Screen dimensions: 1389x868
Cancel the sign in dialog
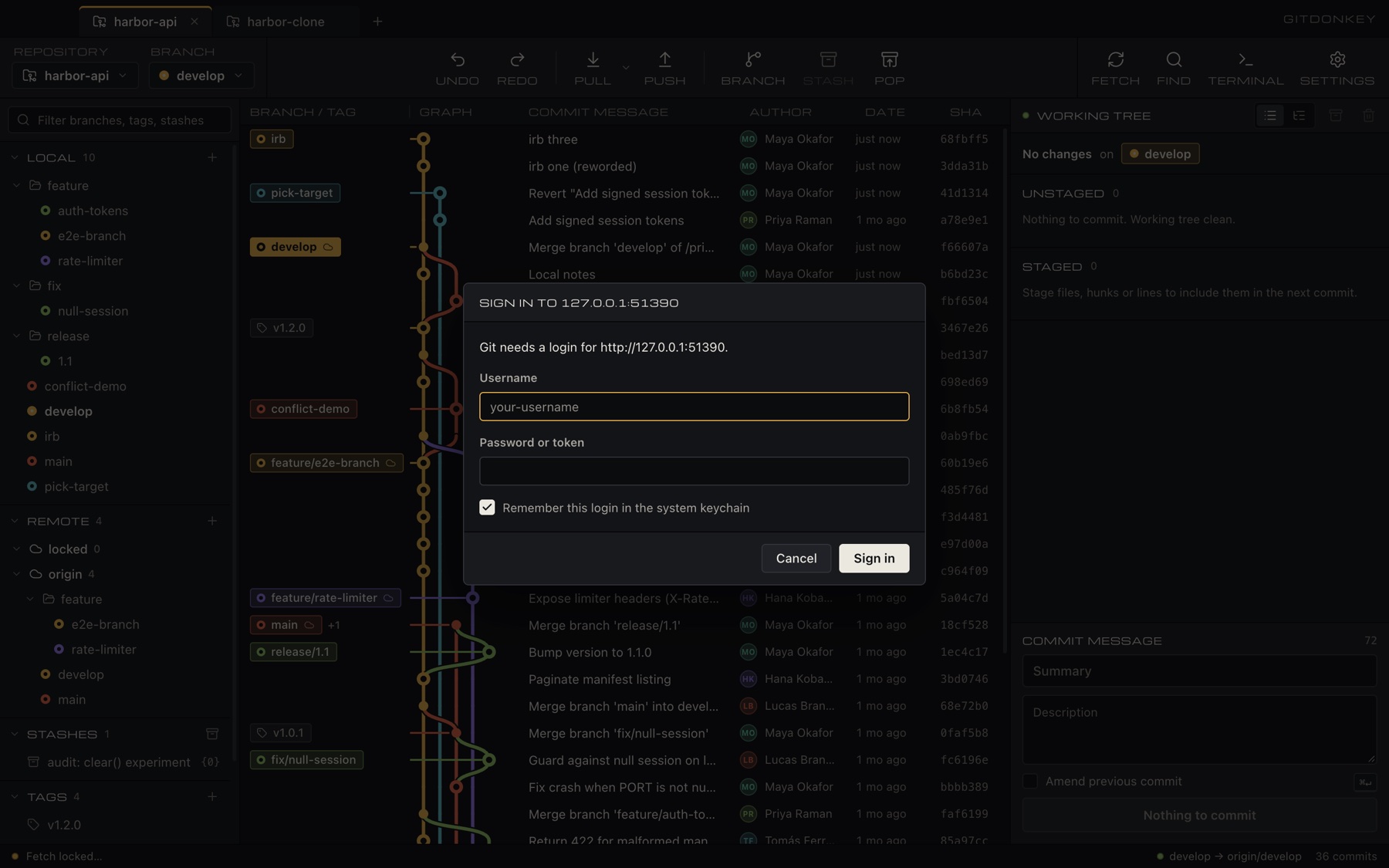796,558
